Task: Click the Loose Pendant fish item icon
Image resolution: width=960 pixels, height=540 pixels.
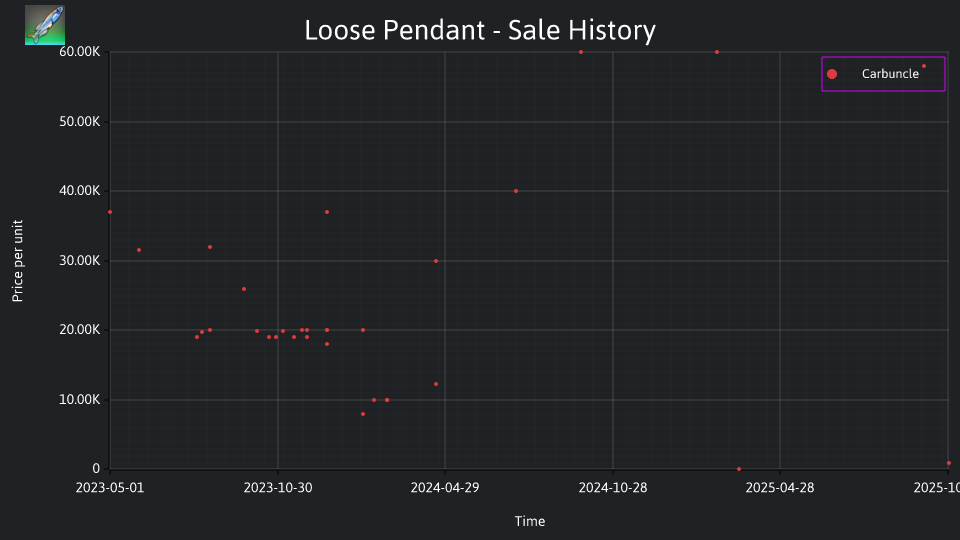Action: coord(45,25)
